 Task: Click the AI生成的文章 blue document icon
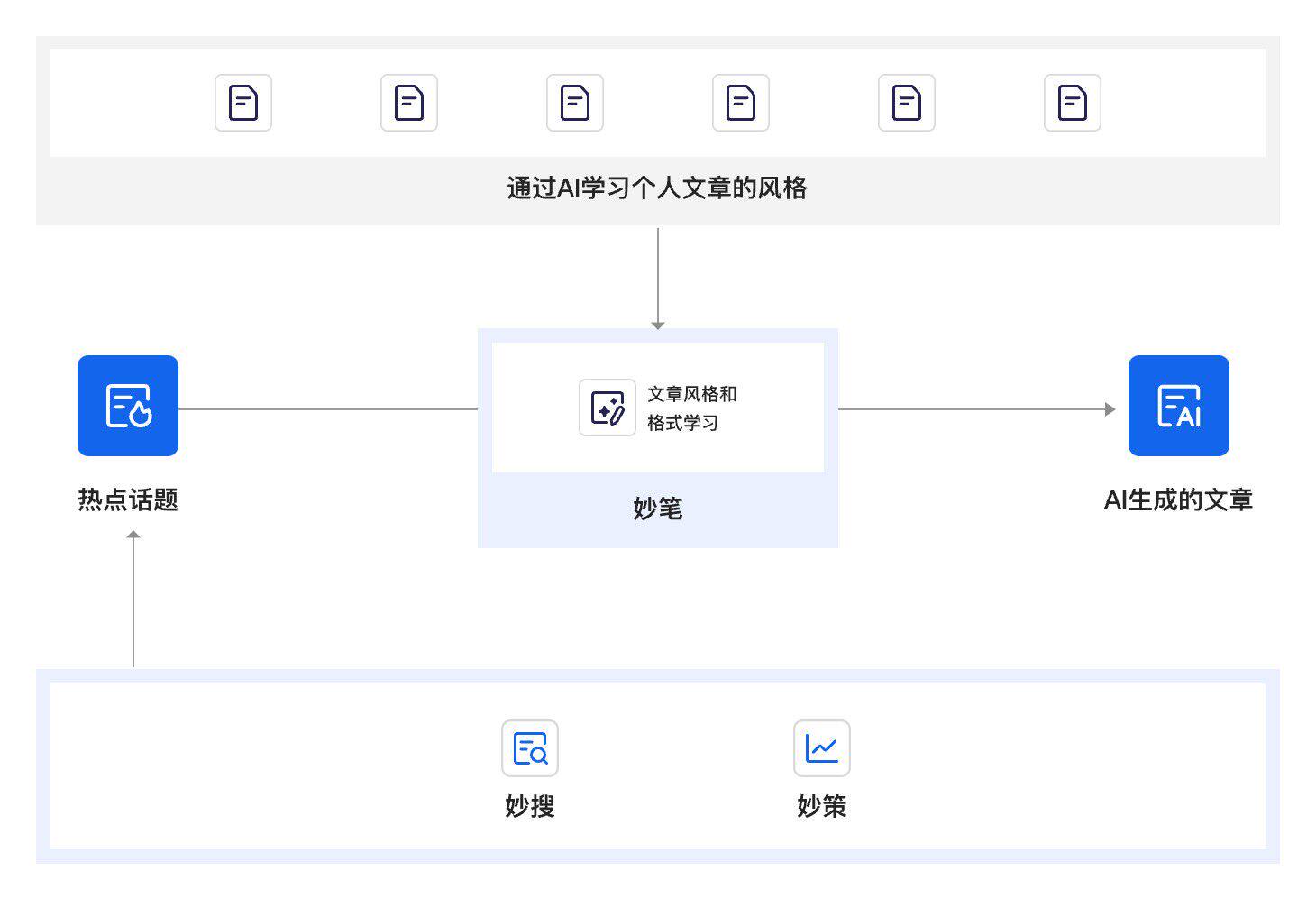click(x=1178, y=406)
